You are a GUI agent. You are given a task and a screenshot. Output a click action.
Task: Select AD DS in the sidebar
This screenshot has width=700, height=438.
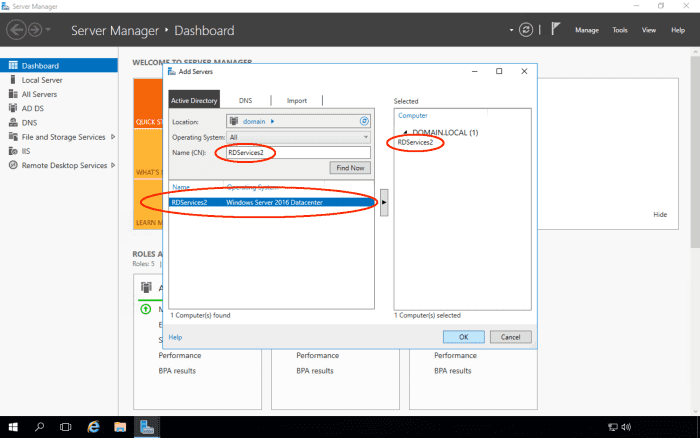(33, 108)
